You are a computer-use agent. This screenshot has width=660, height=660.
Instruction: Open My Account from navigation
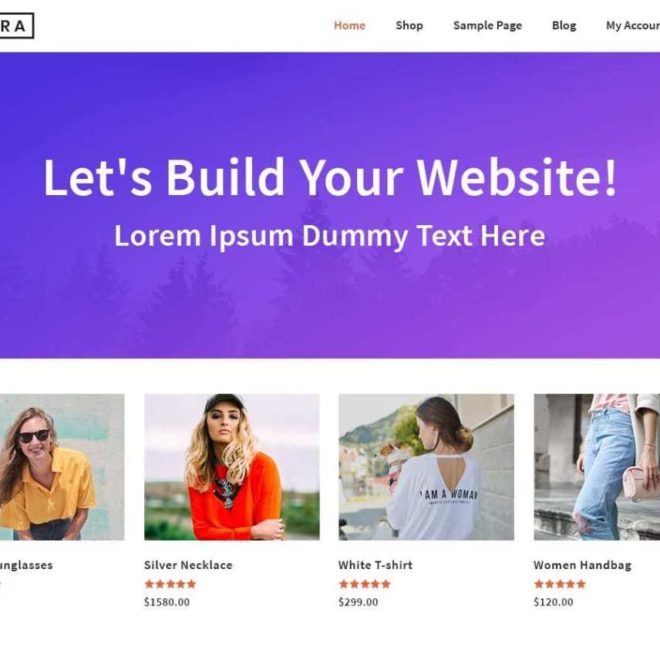tap(633, 26)
